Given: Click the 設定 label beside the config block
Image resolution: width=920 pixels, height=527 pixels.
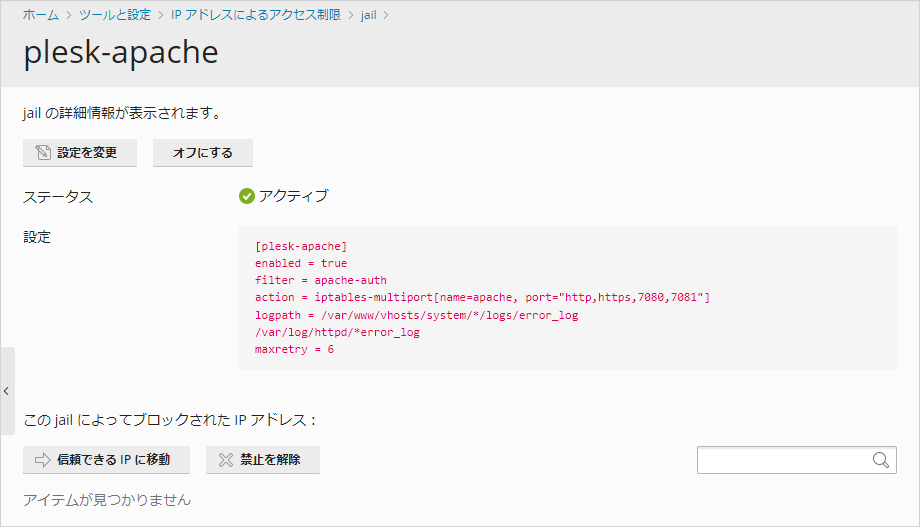Looking at the screenshot, I should [37, 237].
